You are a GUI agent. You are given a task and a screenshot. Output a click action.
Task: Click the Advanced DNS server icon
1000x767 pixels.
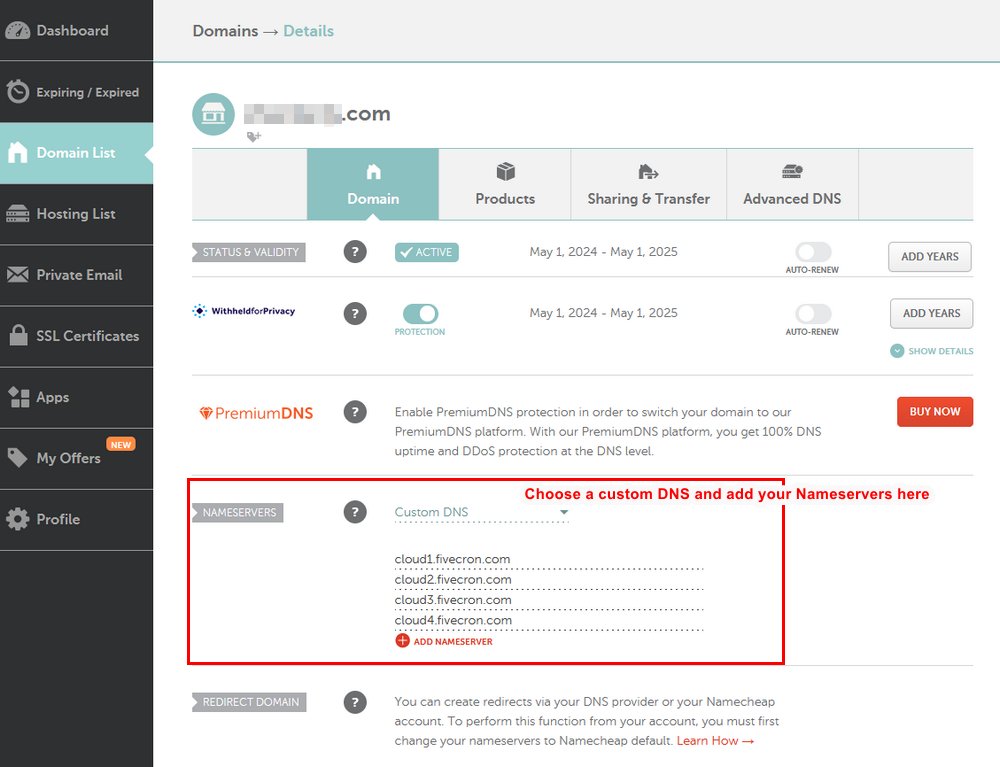(792, 171)
